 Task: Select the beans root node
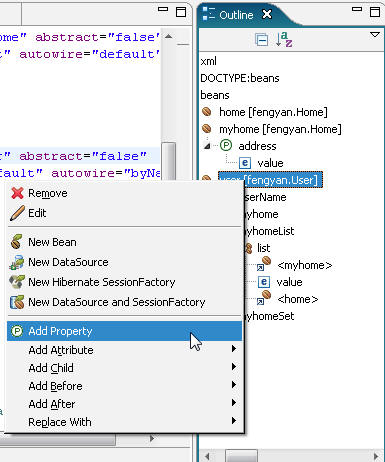(215, 95)
